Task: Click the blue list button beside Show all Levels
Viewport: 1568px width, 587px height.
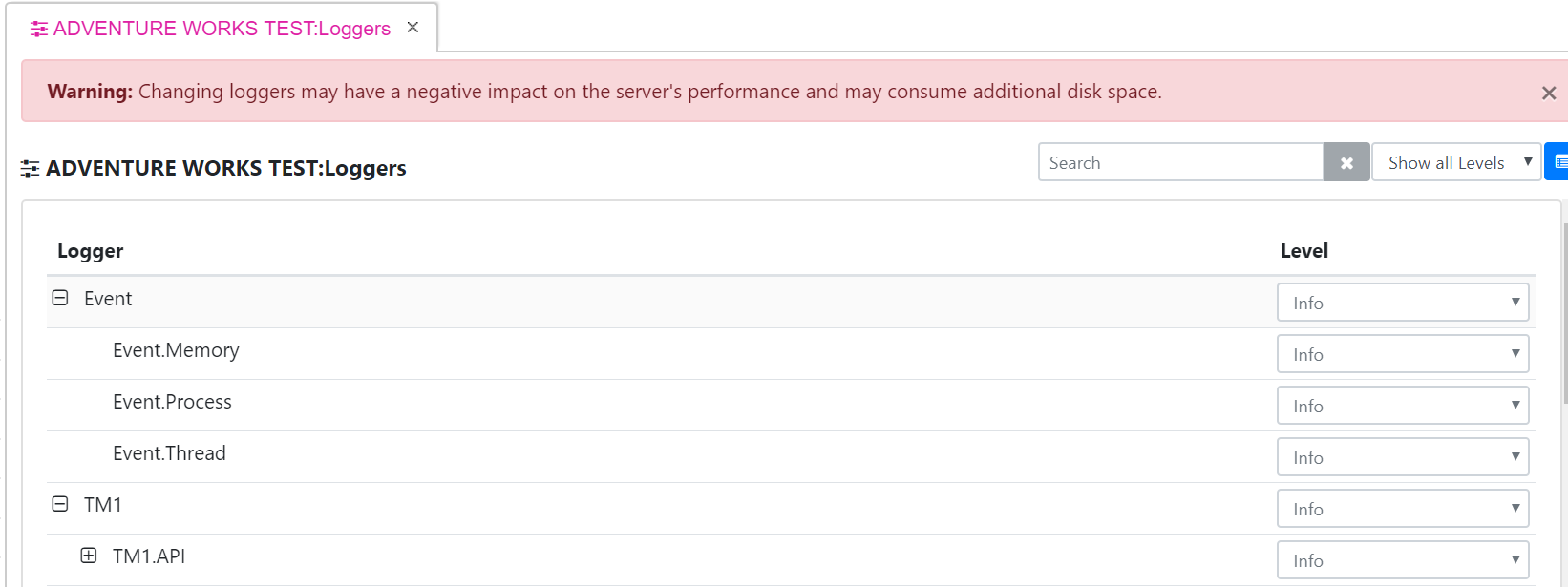Action: click(1557, 162)
